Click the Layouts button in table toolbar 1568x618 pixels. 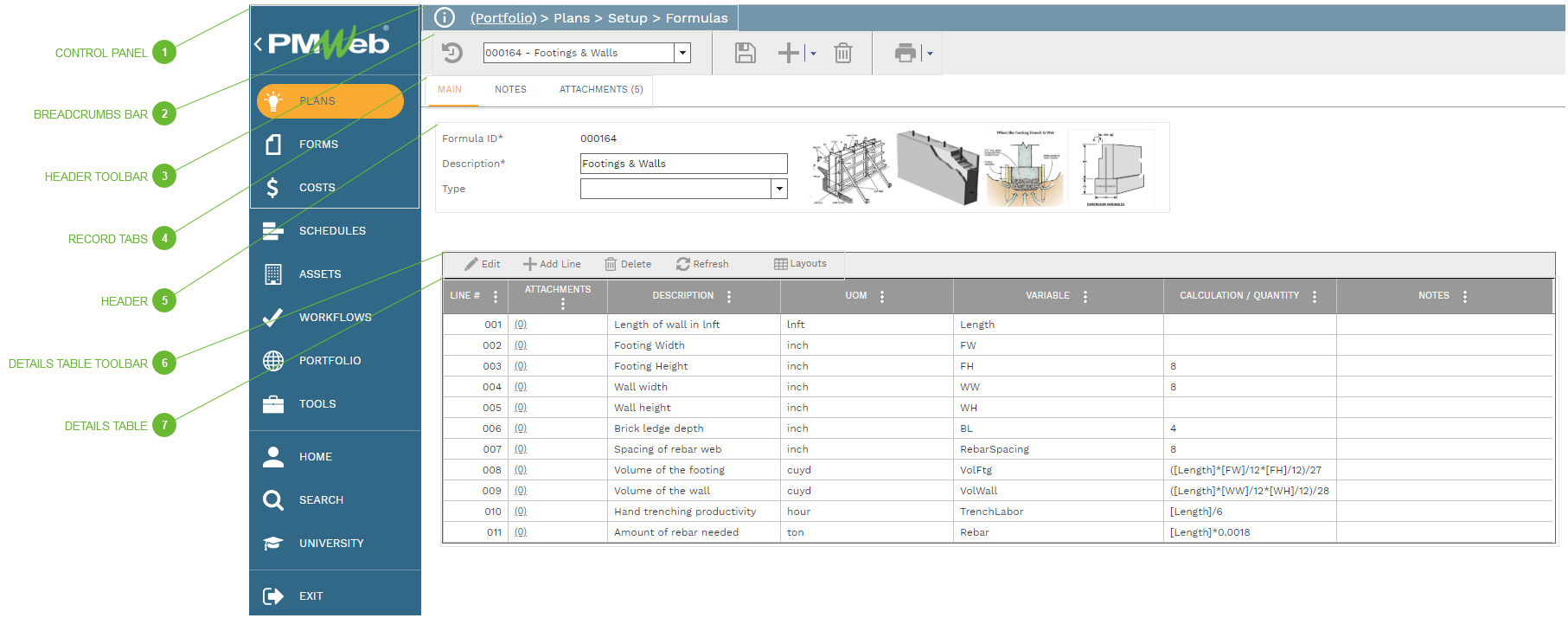(x=800, y=264)
